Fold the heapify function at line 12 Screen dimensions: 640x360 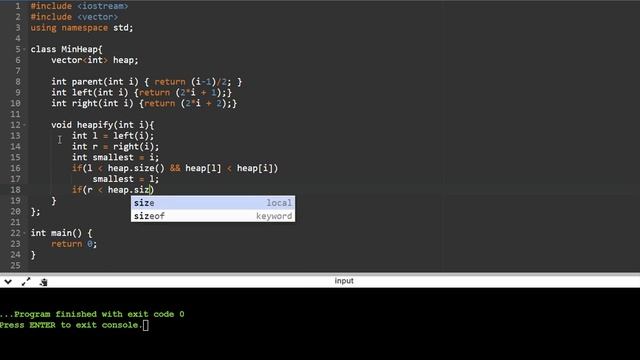[24, 125]
